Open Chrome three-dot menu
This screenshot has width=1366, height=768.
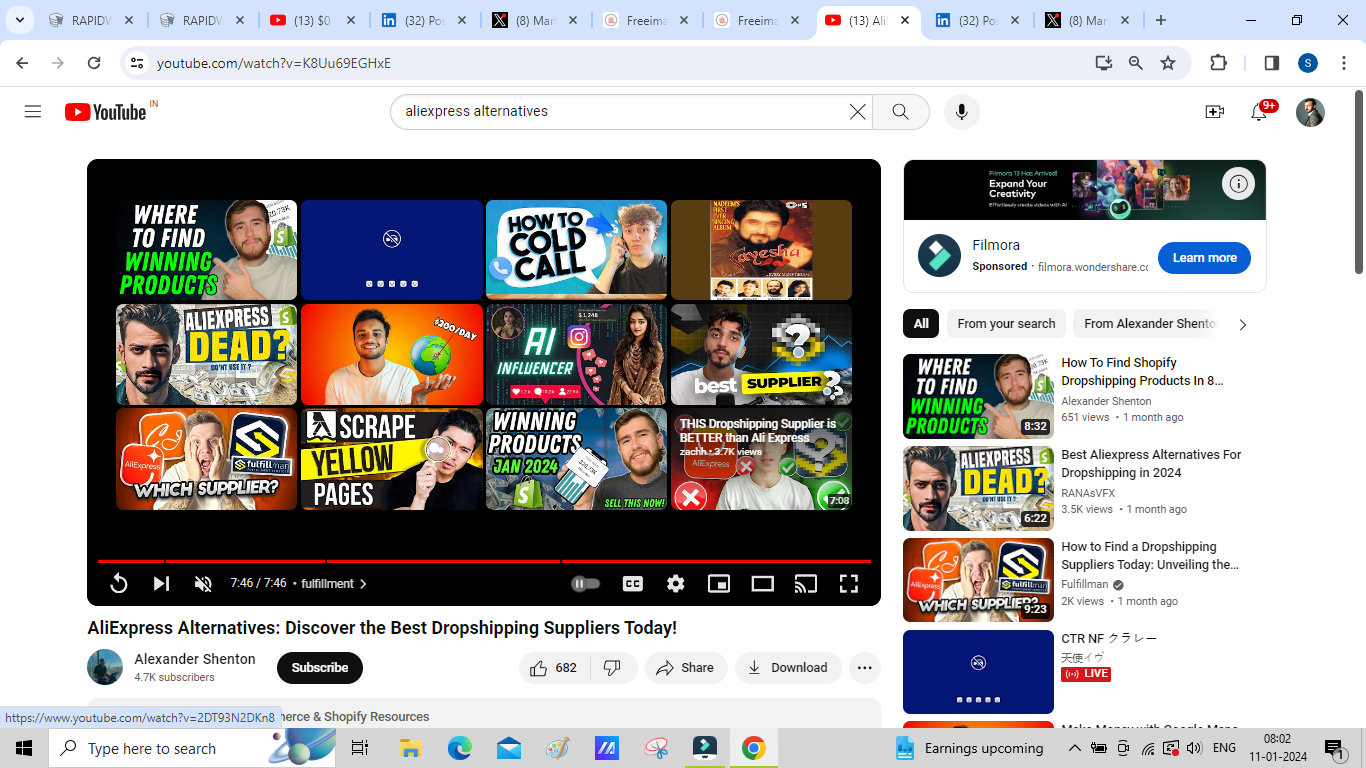(x=1343, y=63)
